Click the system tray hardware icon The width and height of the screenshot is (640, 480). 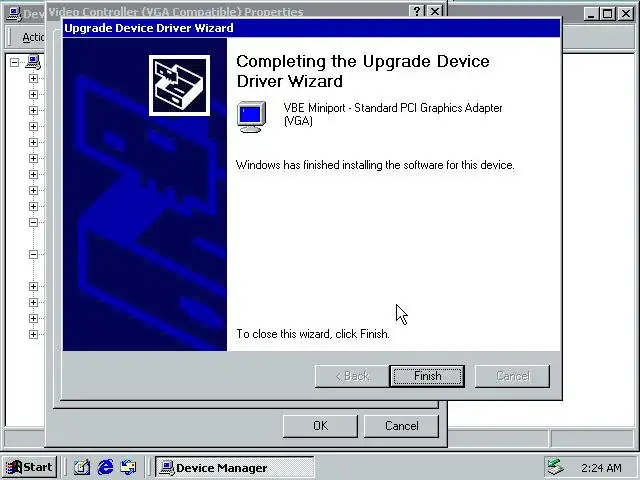(x=556, y=467)
